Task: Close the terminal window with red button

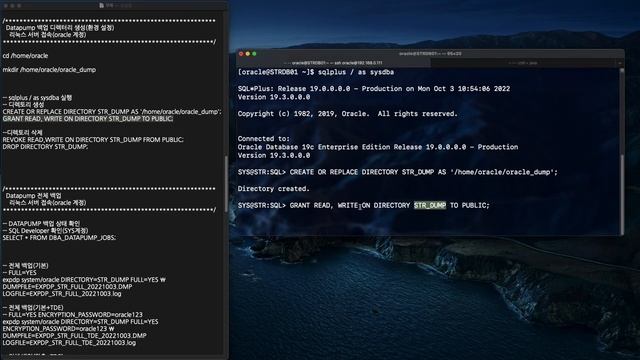Action: 241,54
